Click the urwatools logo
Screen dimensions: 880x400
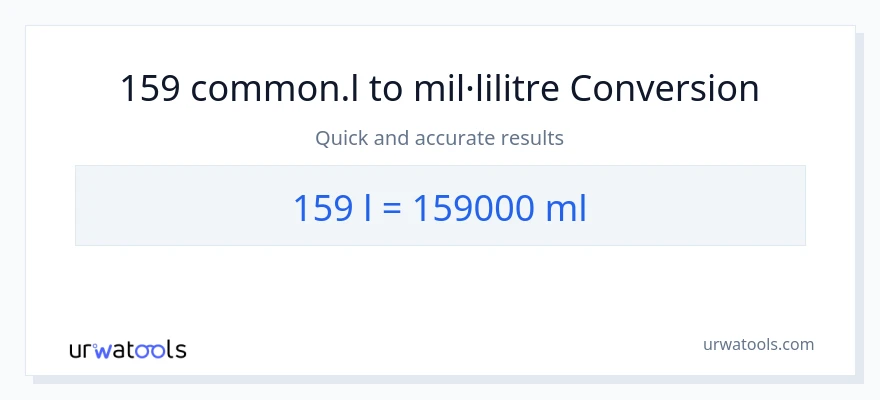point(127,350)
